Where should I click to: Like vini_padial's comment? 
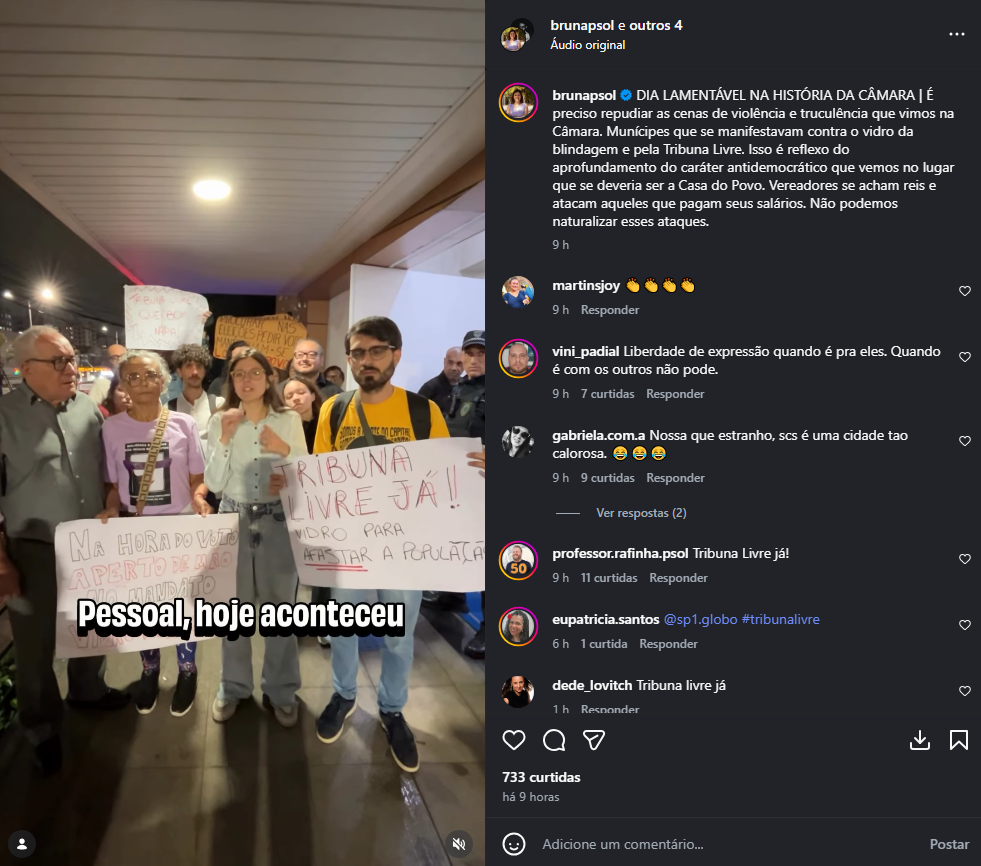coord(965,357)
